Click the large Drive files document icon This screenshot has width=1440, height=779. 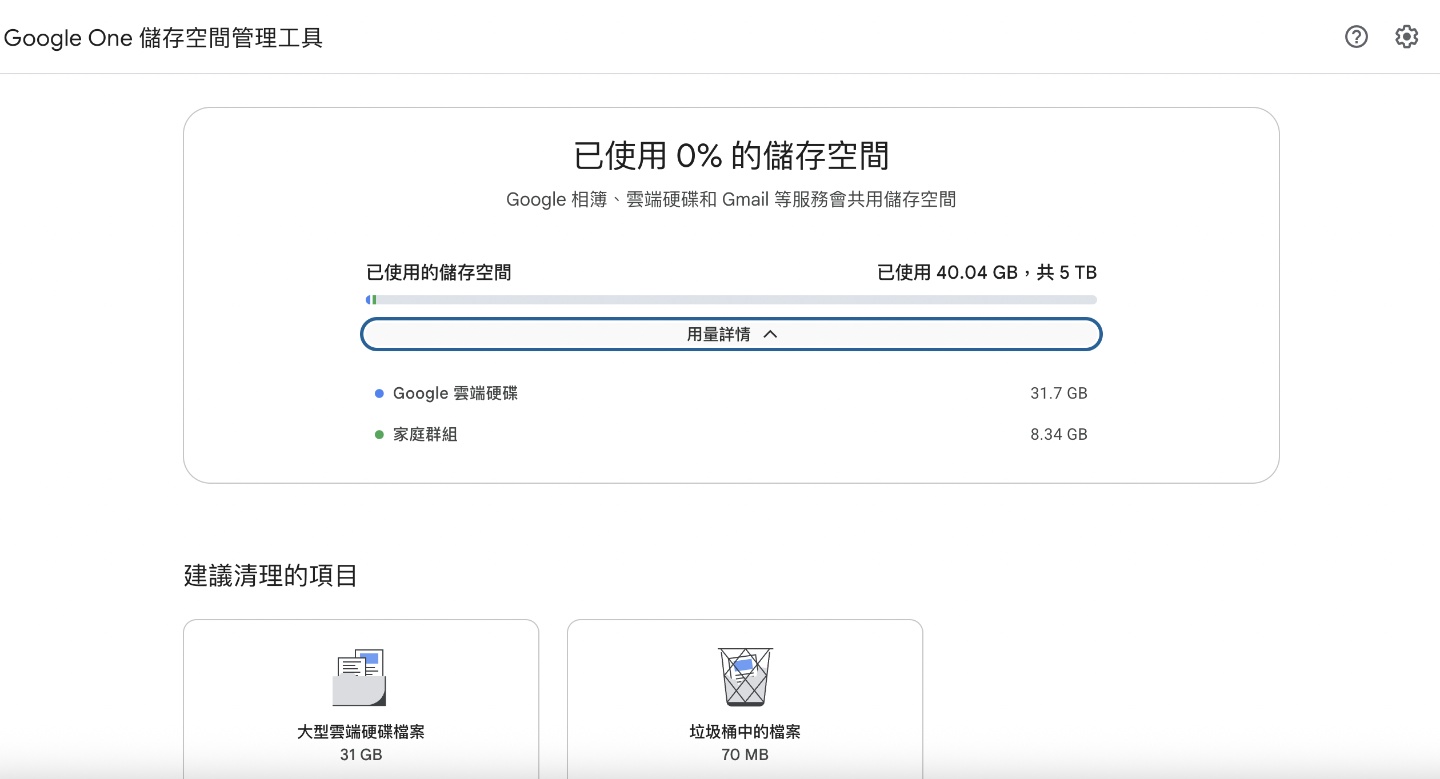coord(360,677)
